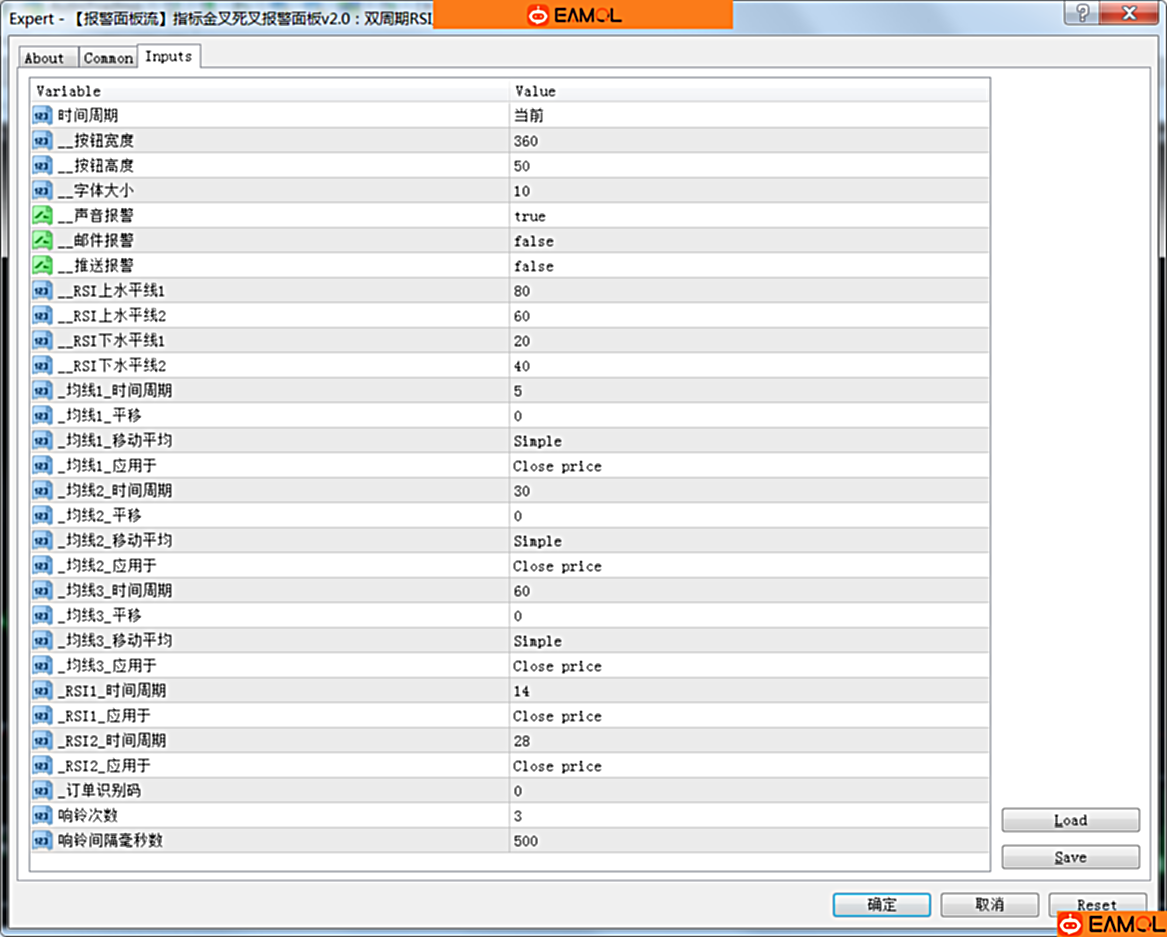Edit the _均线3_时间周期 value 60
Screen dimensions: 1167x937
point(749,591)
